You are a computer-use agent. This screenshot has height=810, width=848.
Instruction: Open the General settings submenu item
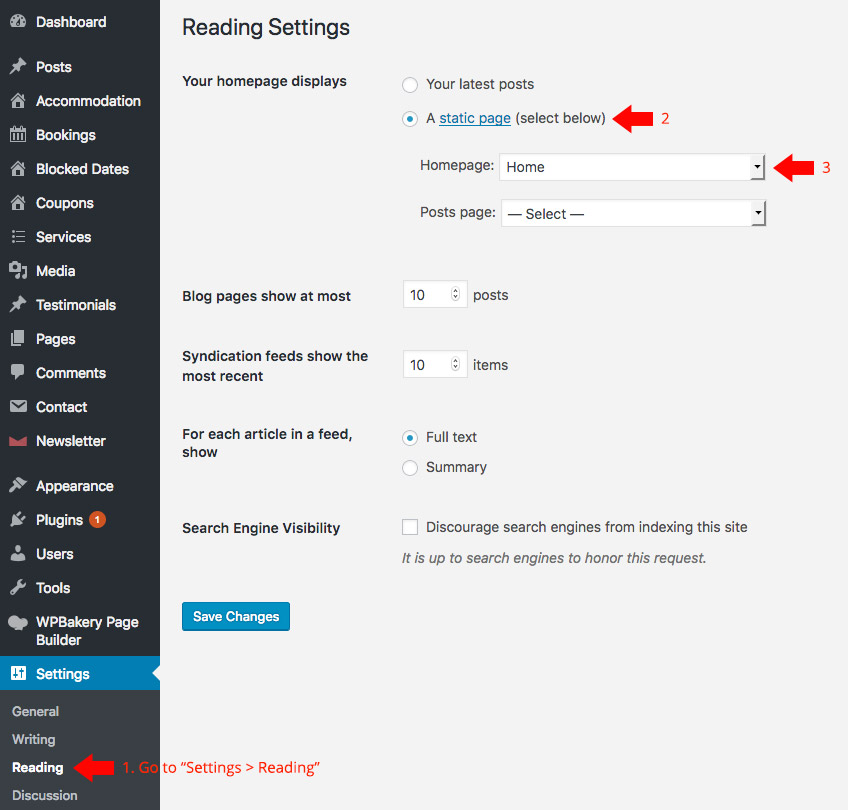pyautogui.click(x=36, y=712)
